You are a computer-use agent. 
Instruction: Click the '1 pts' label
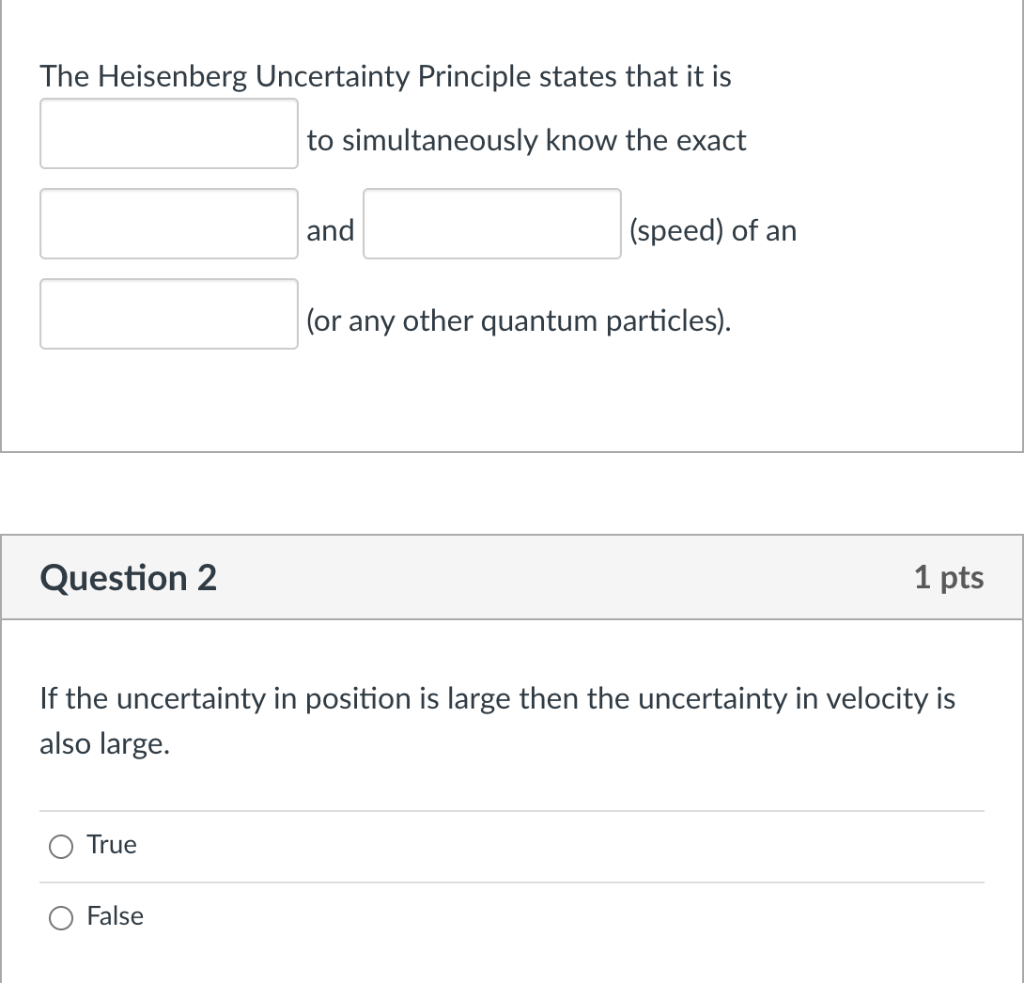click(950, 577)
